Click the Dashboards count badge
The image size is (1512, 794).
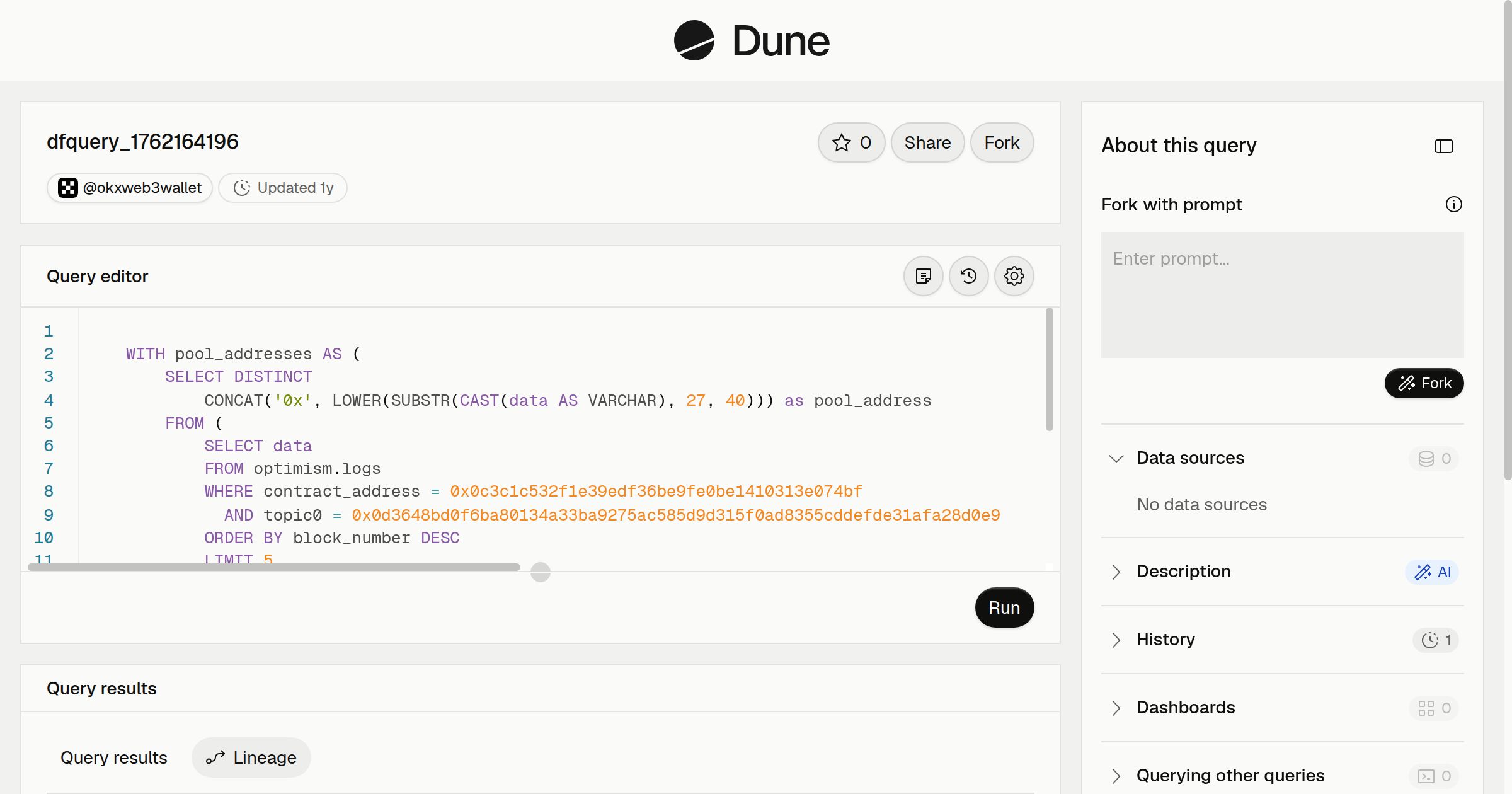click(x=1434, y=708)
